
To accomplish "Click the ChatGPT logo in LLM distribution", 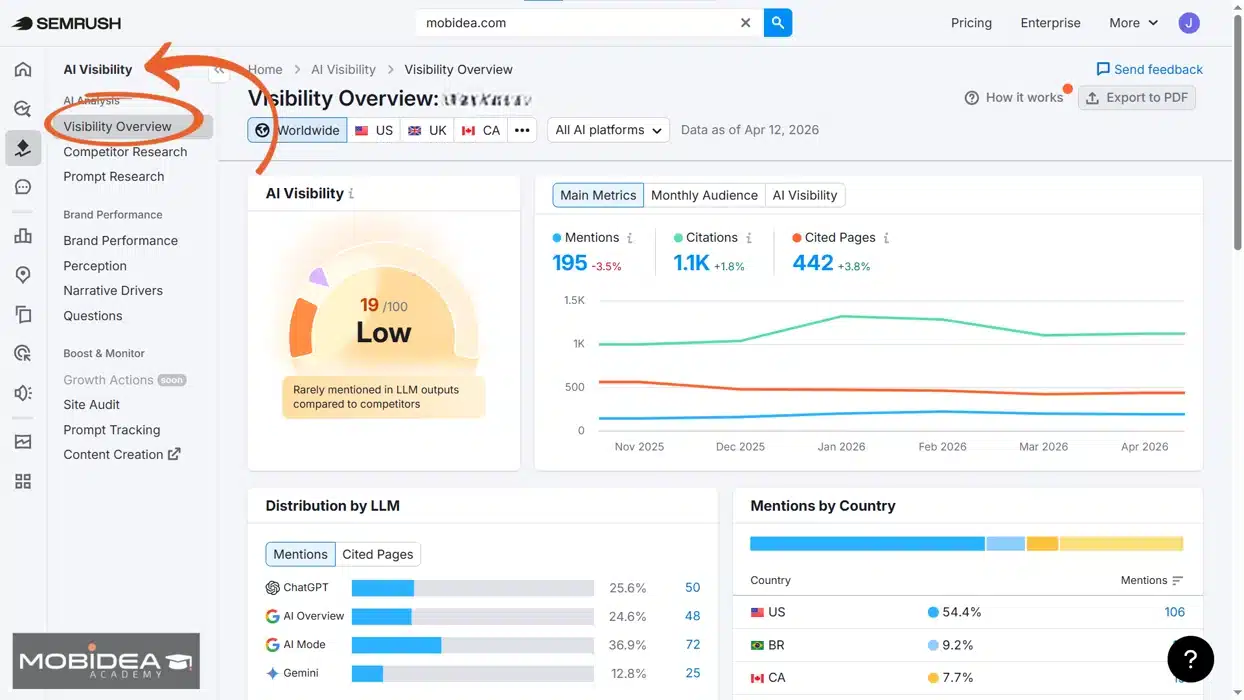I will click(x=272, y=588).
